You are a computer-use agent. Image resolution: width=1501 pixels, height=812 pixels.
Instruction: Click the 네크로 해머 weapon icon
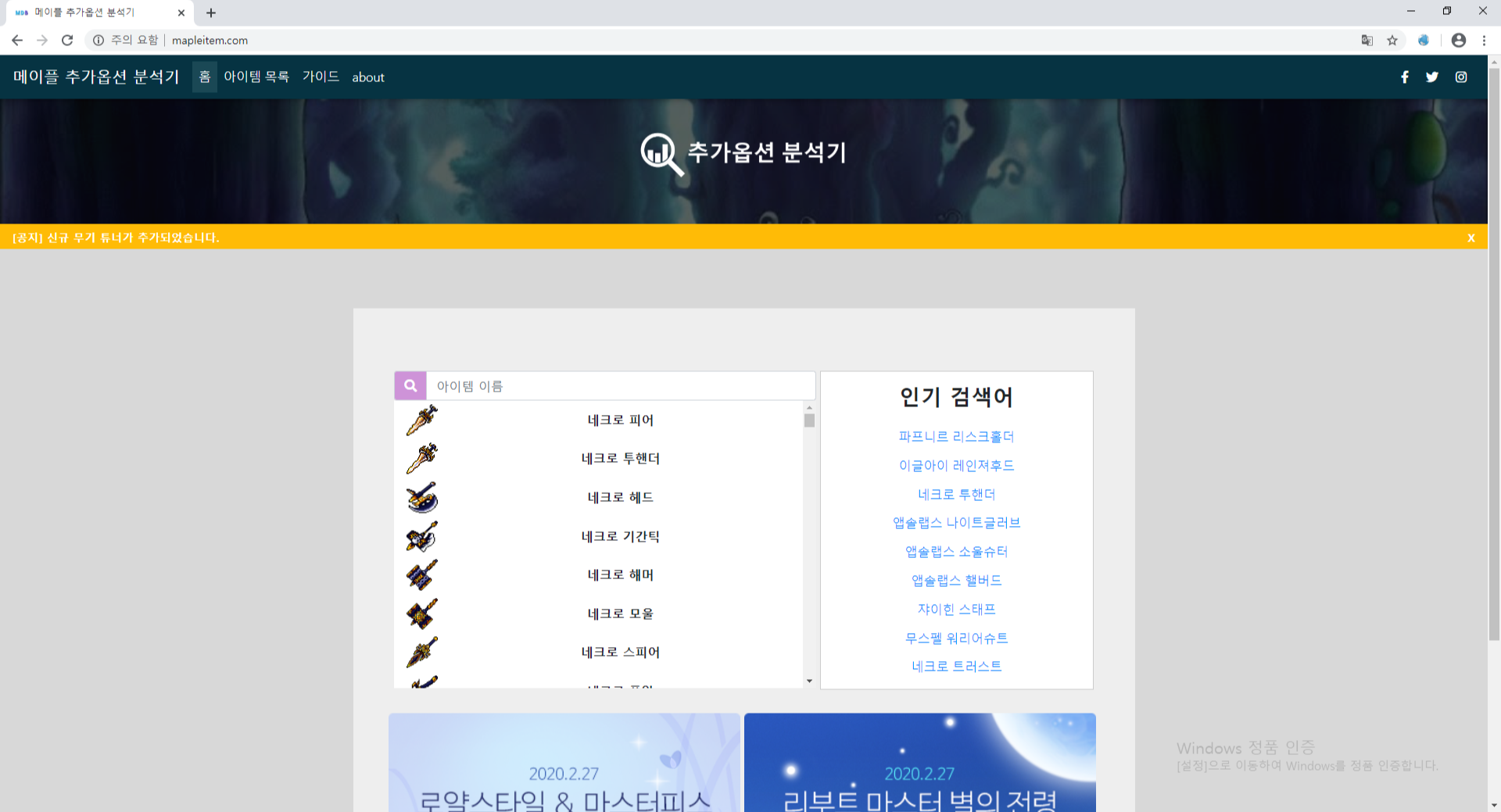point(421,575)
